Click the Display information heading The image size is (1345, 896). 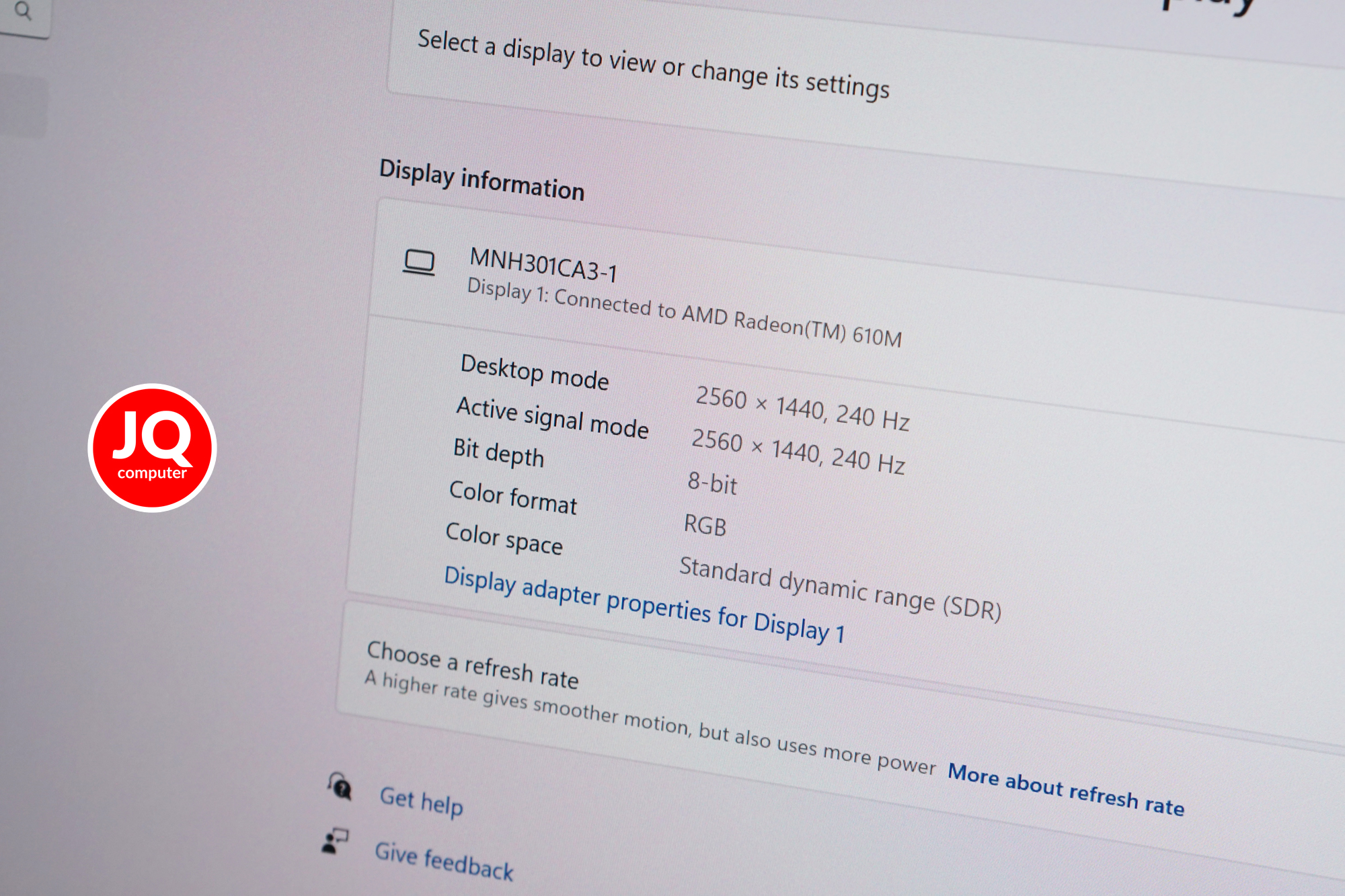482,180
